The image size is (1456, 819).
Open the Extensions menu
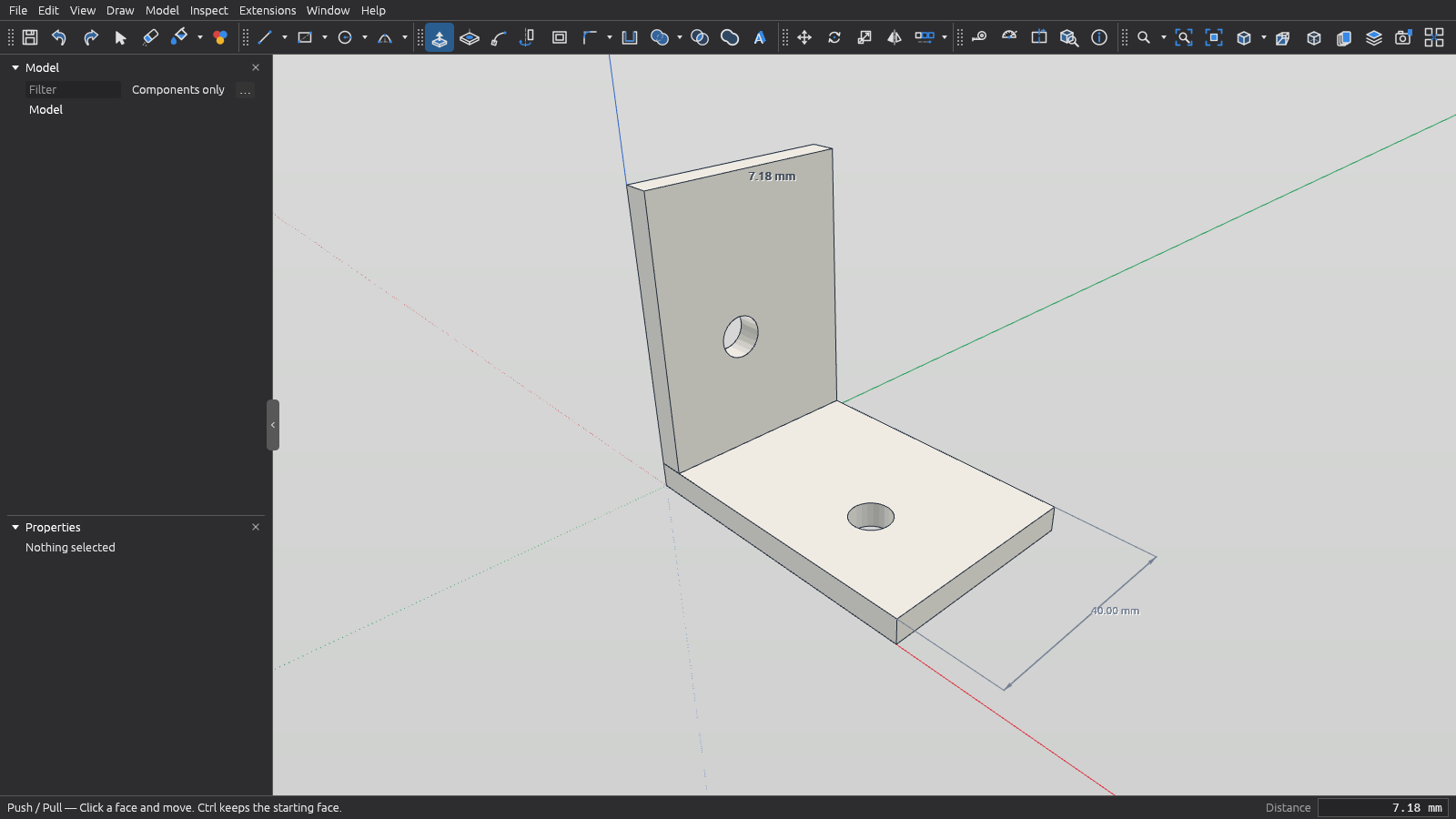[268, 11]
